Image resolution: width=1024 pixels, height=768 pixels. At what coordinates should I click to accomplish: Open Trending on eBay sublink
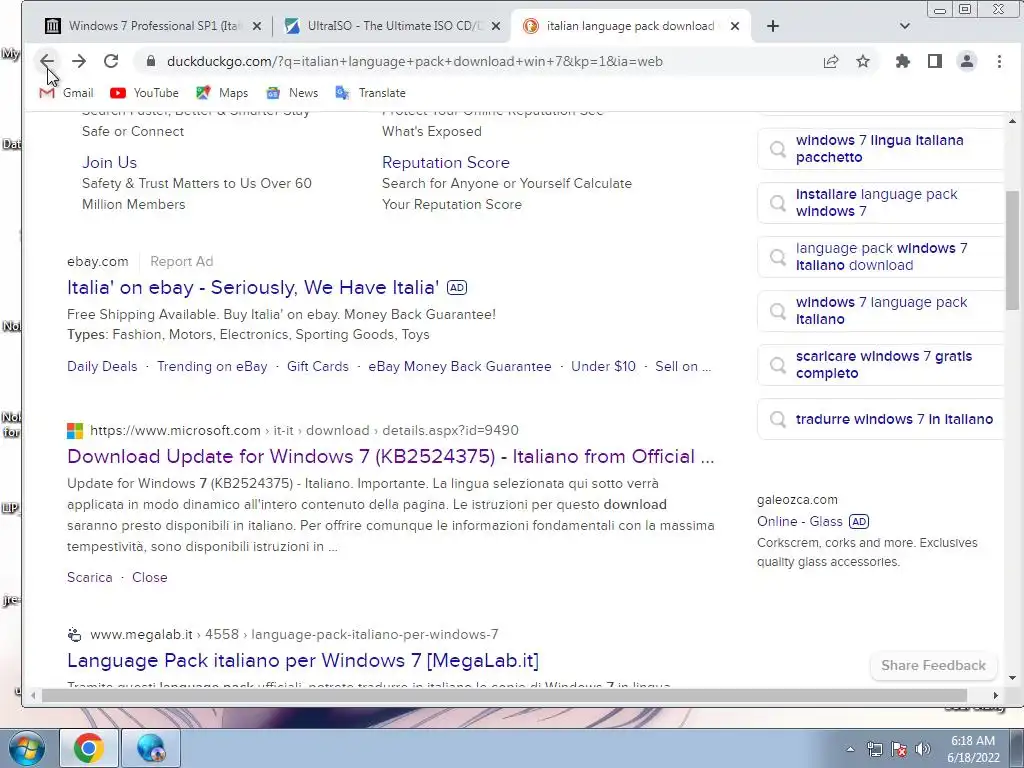(x=212, y=366)
